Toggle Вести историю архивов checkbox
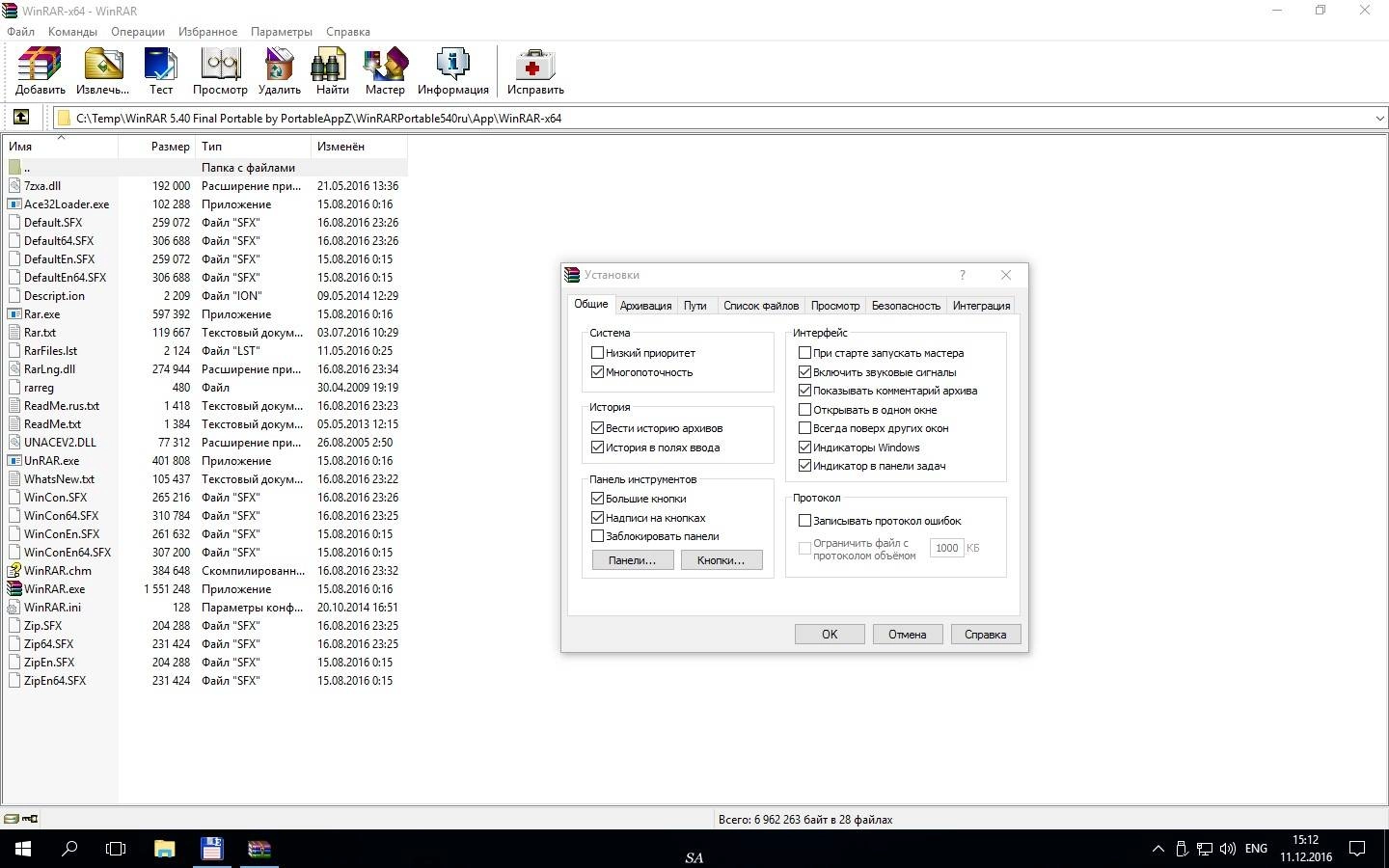 coord(597,428)
